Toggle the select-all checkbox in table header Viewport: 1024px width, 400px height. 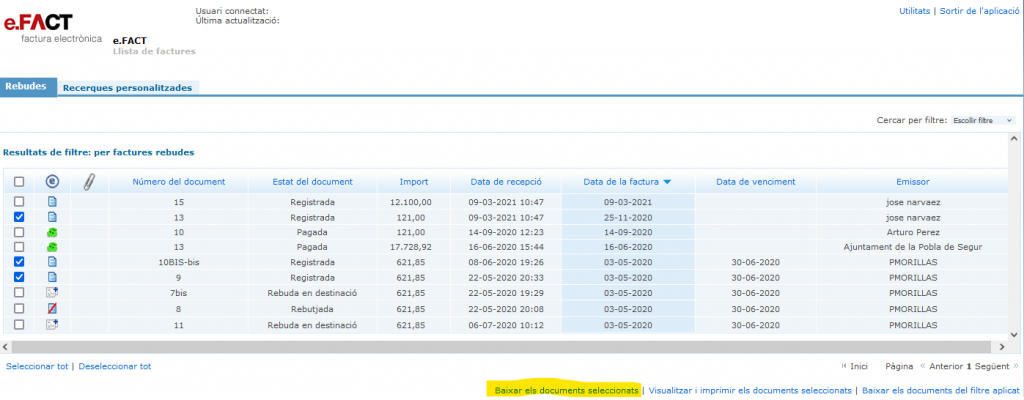click(x=19, y=182)
